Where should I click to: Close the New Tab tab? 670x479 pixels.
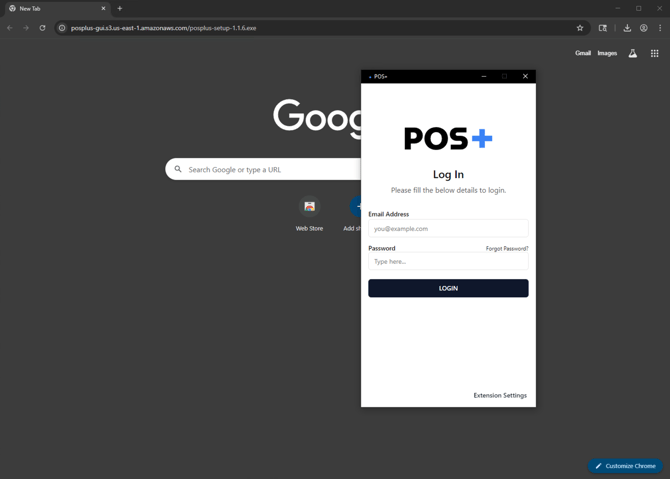[103, 8]
